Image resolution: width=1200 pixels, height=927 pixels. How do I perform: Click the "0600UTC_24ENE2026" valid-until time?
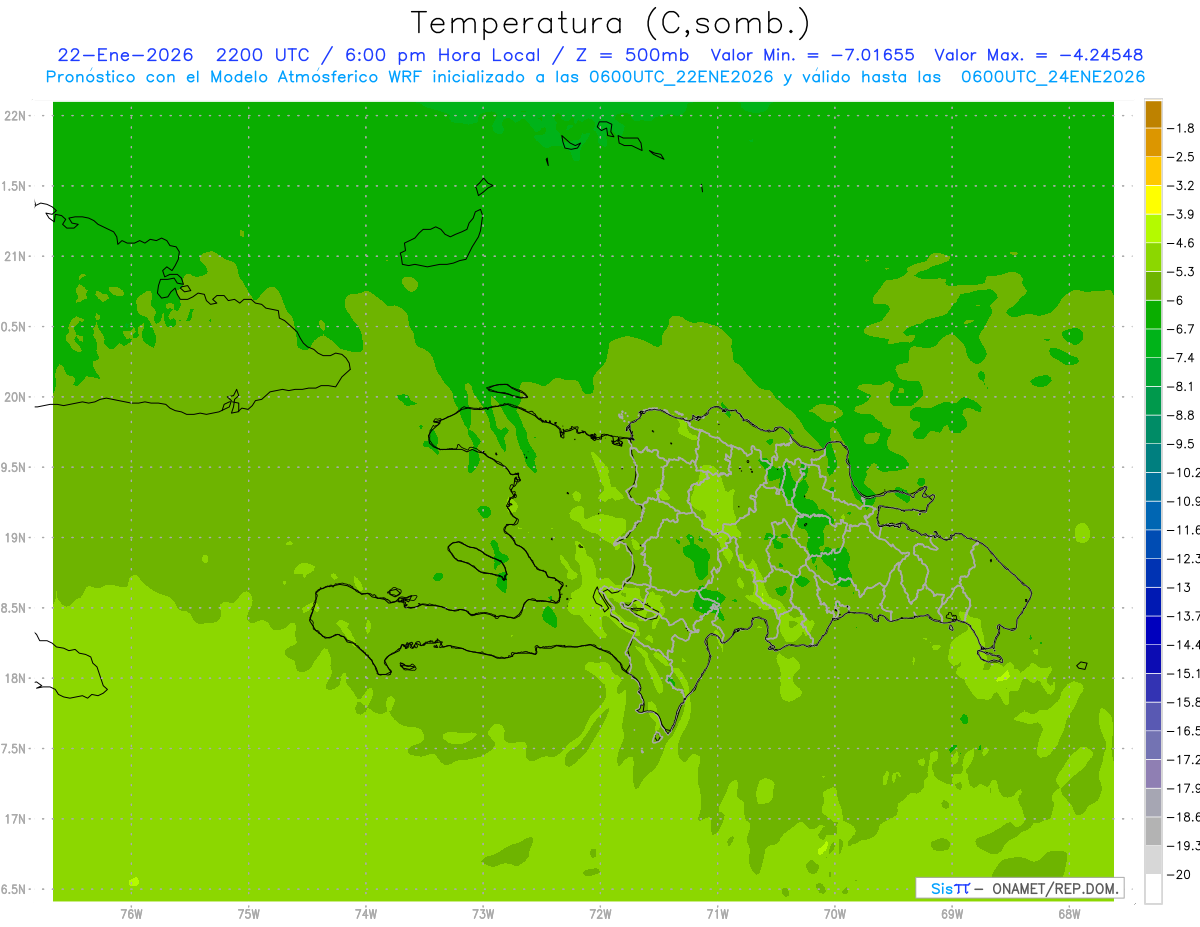click(1053, 77)
